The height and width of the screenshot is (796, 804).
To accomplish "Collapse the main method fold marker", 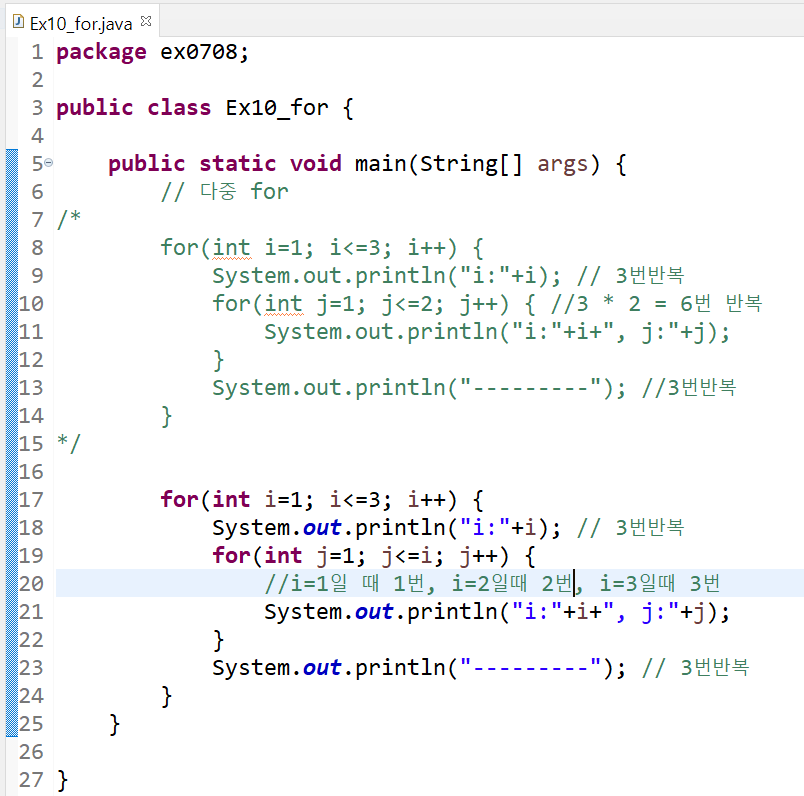I will 49,163.
